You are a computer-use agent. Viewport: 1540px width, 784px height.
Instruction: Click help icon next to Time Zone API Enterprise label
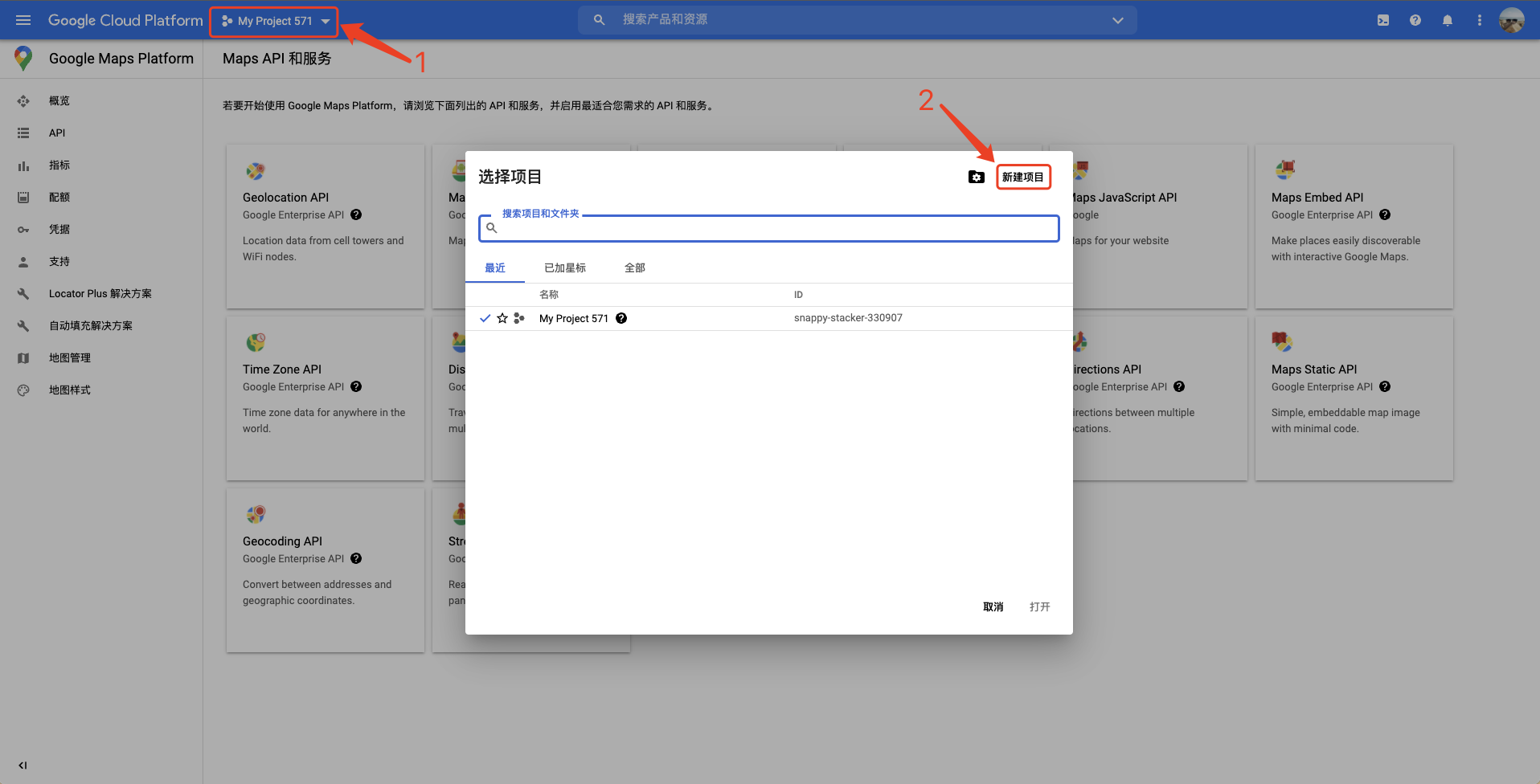coord(356,386)
